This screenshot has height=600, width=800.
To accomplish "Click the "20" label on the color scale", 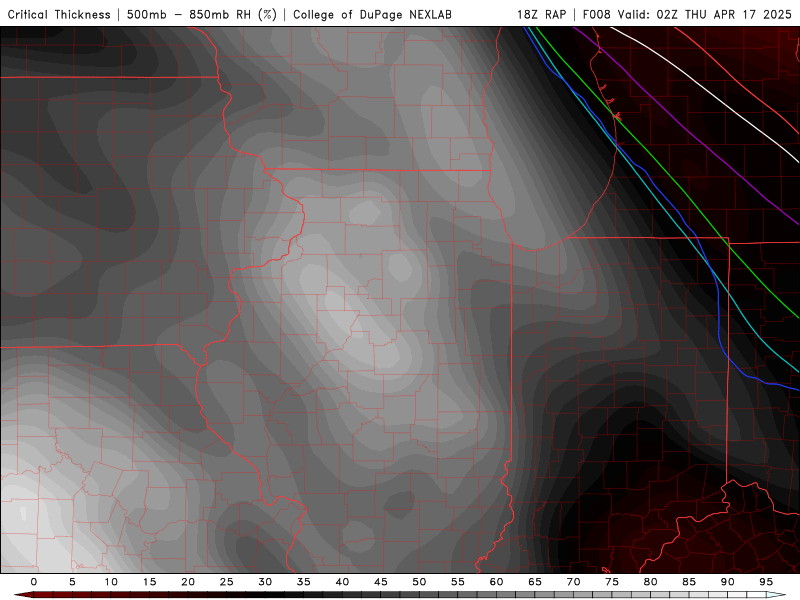I will tap(188, 582).
